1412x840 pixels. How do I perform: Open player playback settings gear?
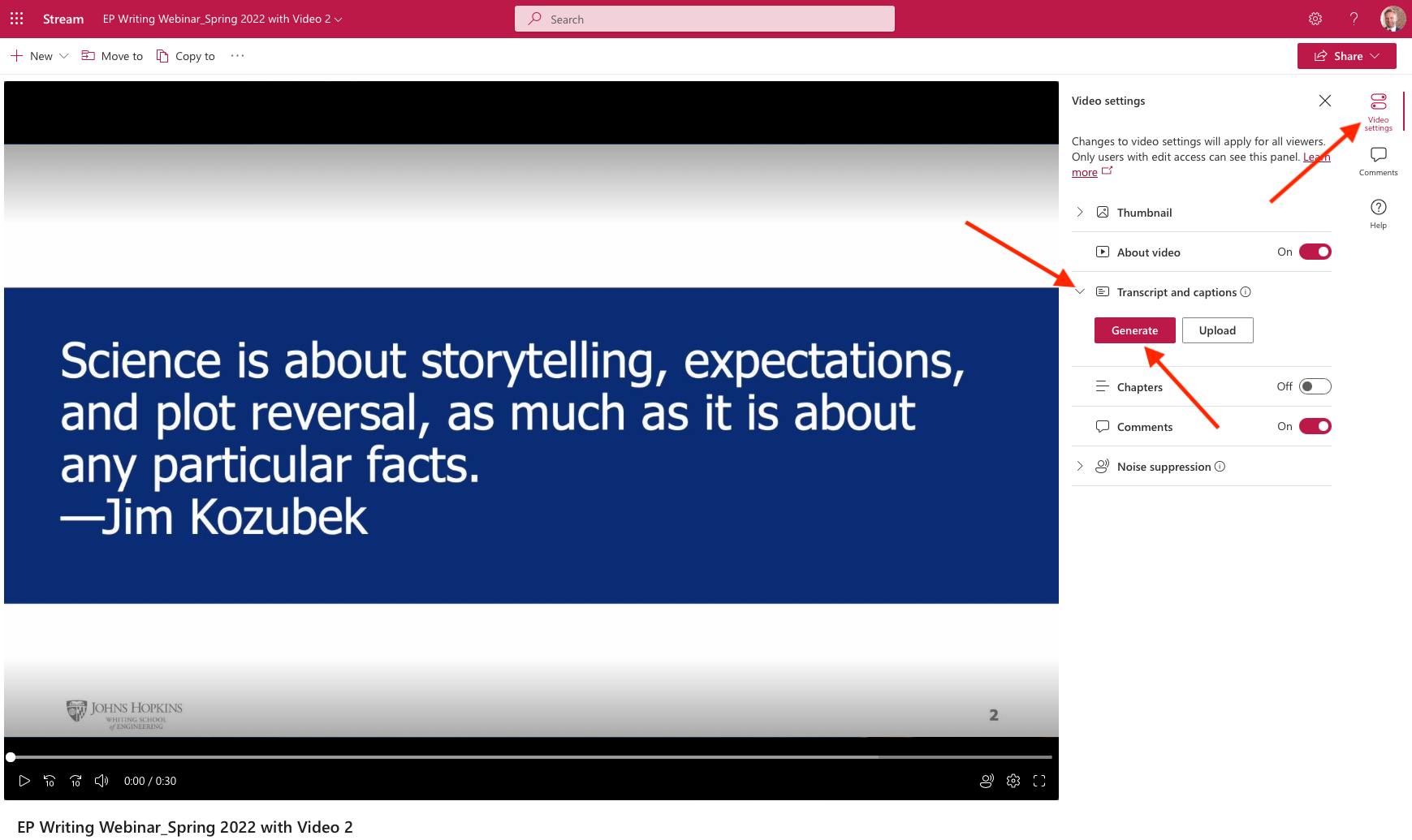pos(1013,781)
